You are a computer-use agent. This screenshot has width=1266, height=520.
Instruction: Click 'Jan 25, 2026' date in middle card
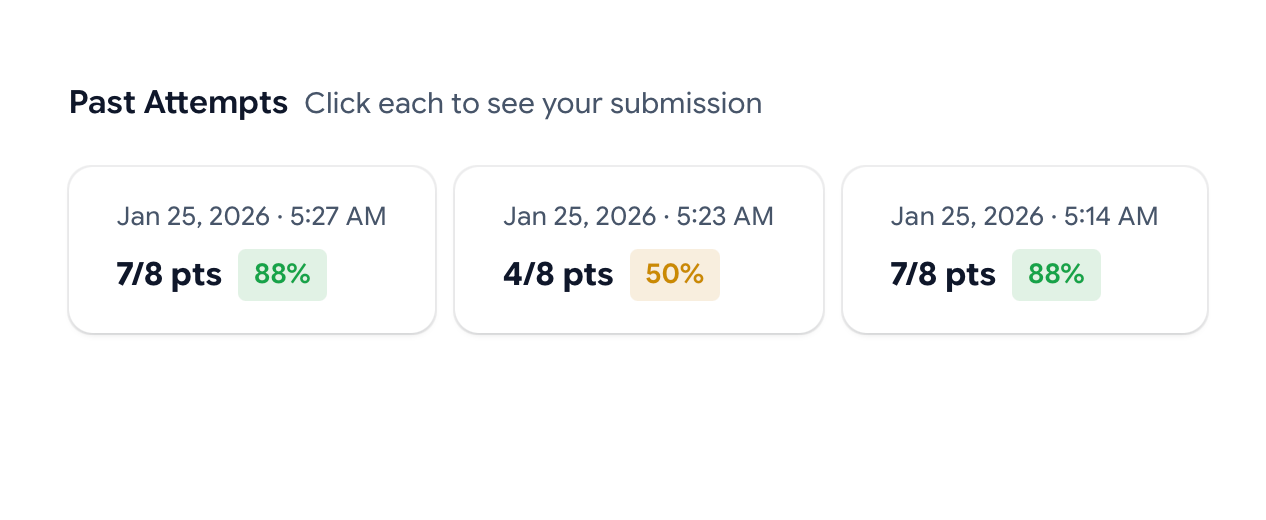(x=580, y=216)
